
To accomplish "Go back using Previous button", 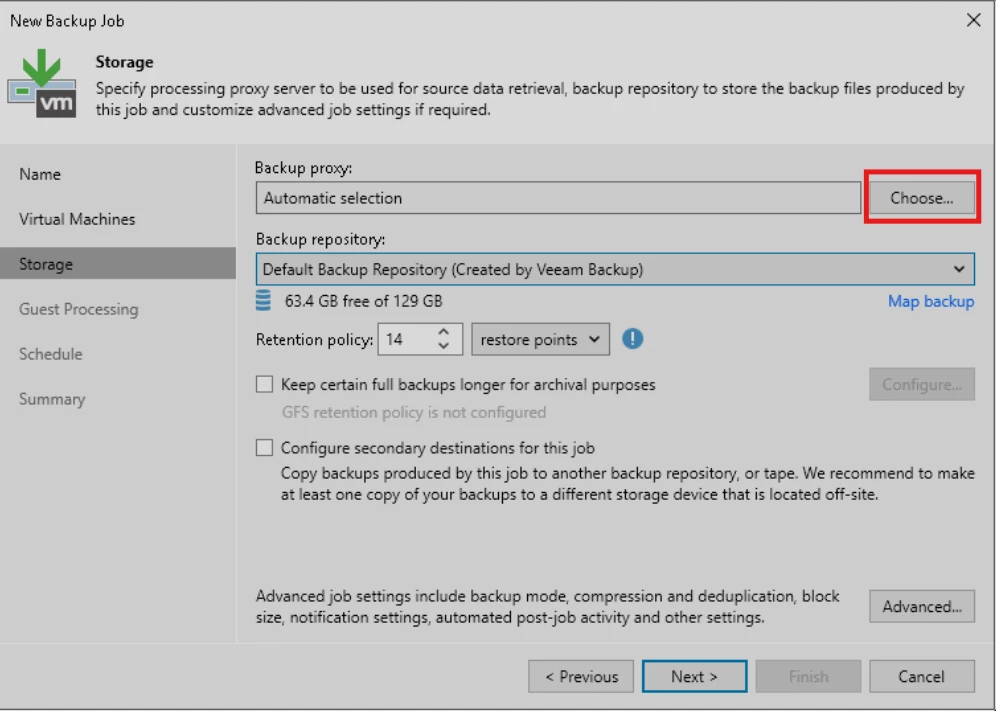I will pos(581,676).
